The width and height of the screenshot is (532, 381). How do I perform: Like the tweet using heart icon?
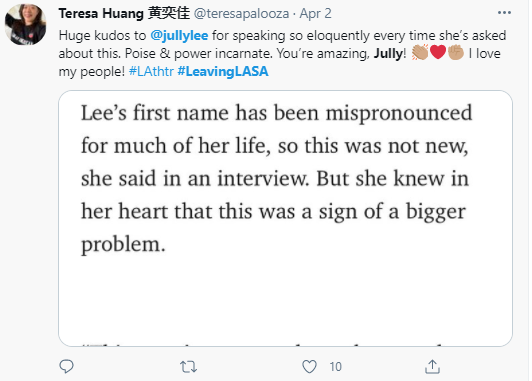click(309, 367)
